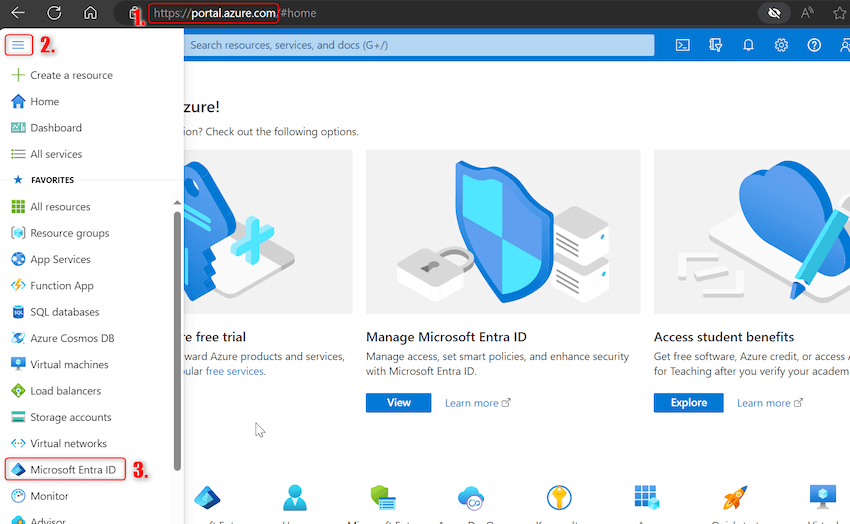This screenshot has height=524, width=850.
Task: Click the crossed-out eye tracking icon
Action: (x=774, y=12)
